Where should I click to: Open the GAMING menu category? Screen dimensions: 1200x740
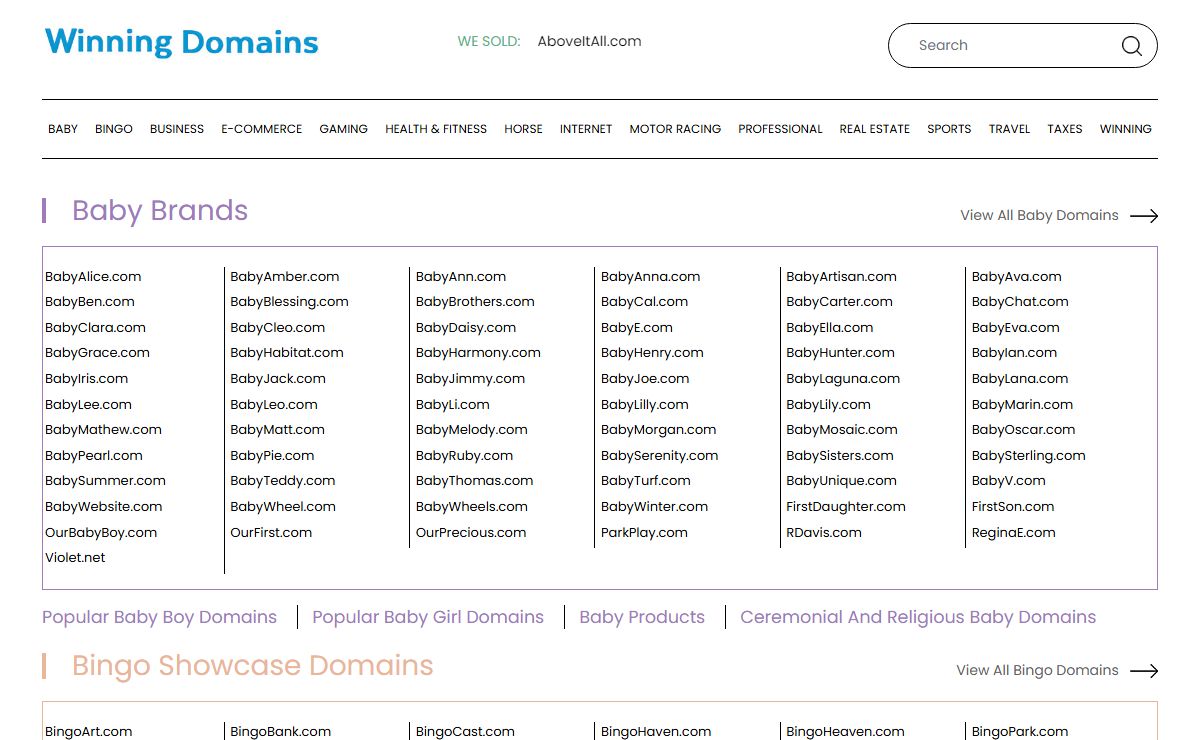(x=344, y=129)
